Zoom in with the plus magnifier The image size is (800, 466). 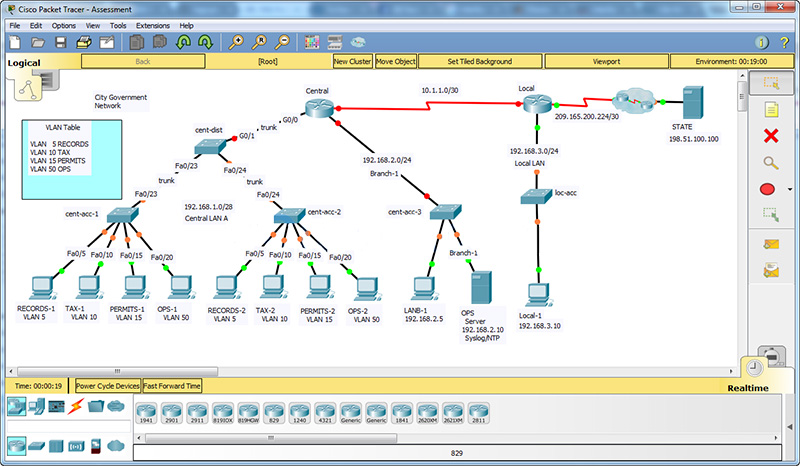[236, 42]
